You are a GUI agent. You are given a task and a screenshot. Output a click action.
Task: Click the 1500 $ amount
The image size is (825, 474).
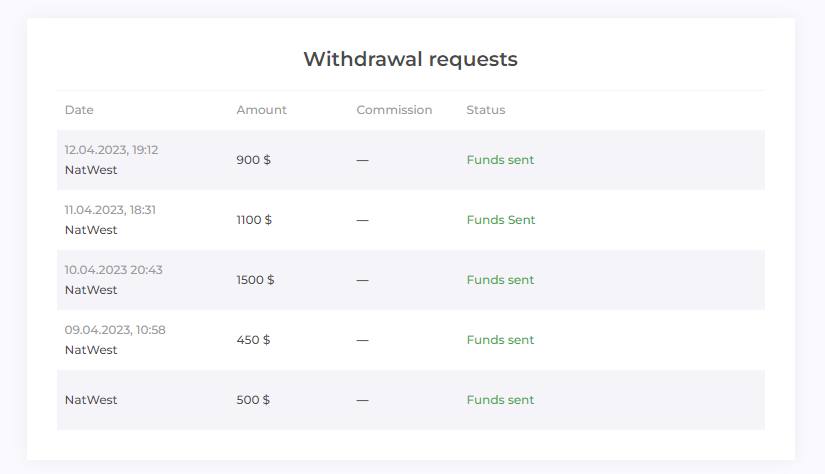pyautogui.click(x=255, y=280)
